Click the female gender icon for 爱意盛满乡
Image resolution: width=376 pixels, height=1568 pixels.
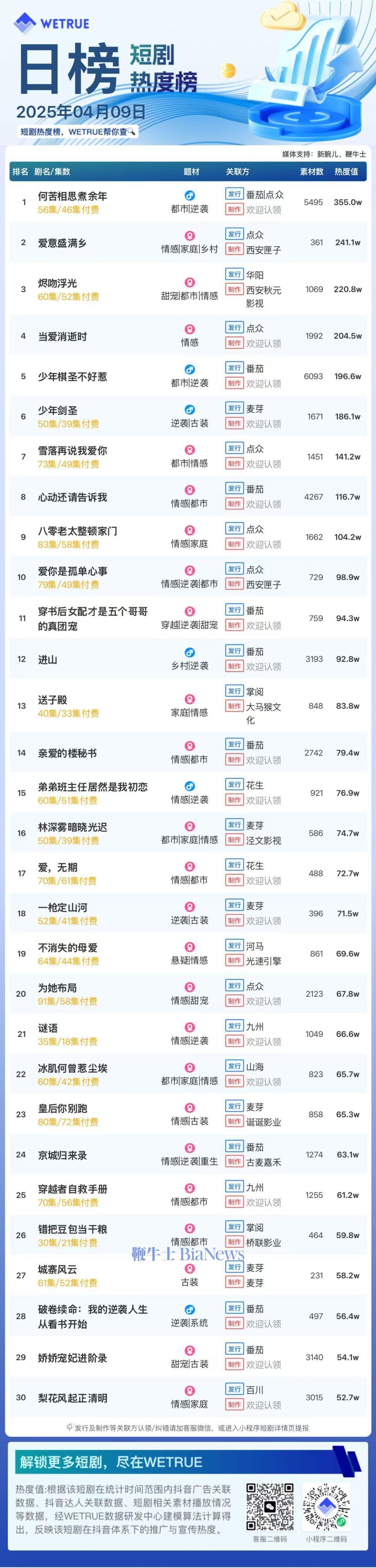coord(190,236)
